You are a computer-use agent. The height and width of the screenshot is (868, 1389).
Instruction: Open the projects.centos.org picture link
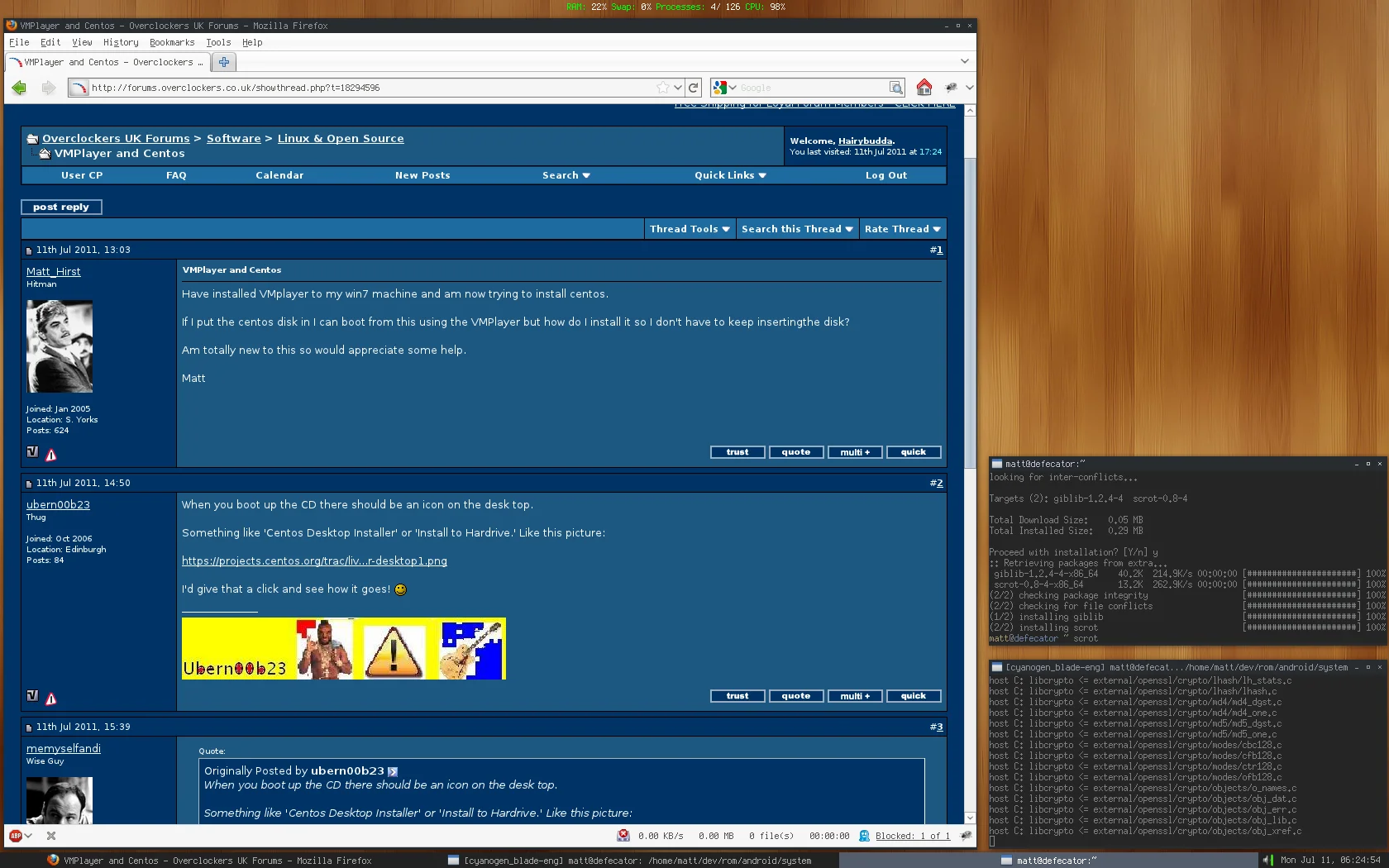[314, 561]
